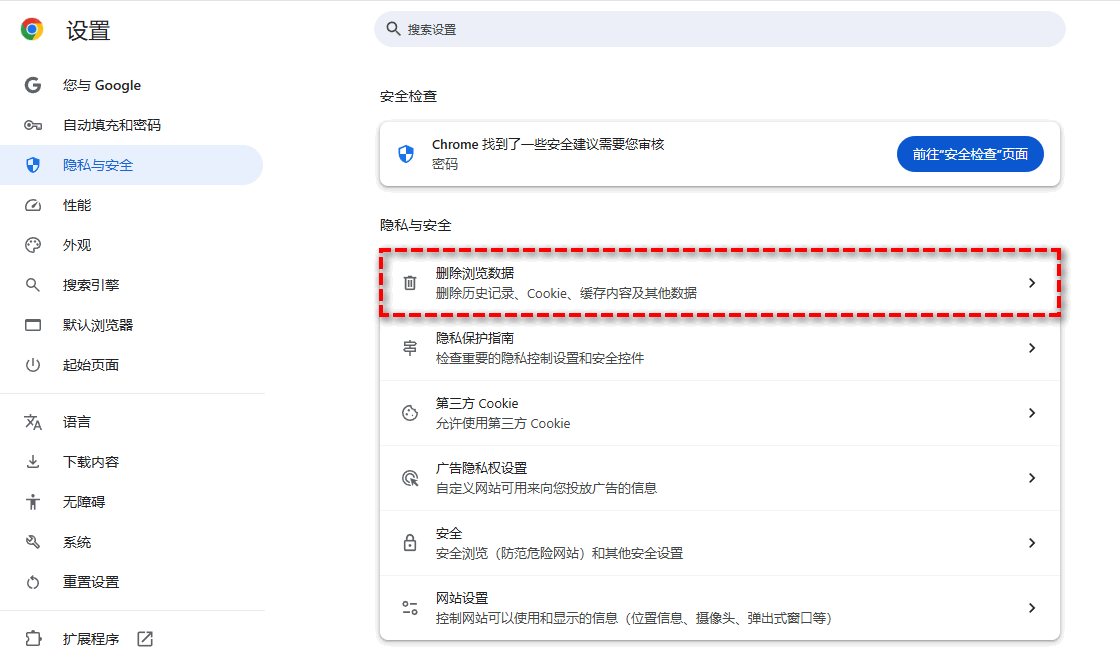
Task: Open the 网站设置 row arrow
Action: pos(1032,608)
